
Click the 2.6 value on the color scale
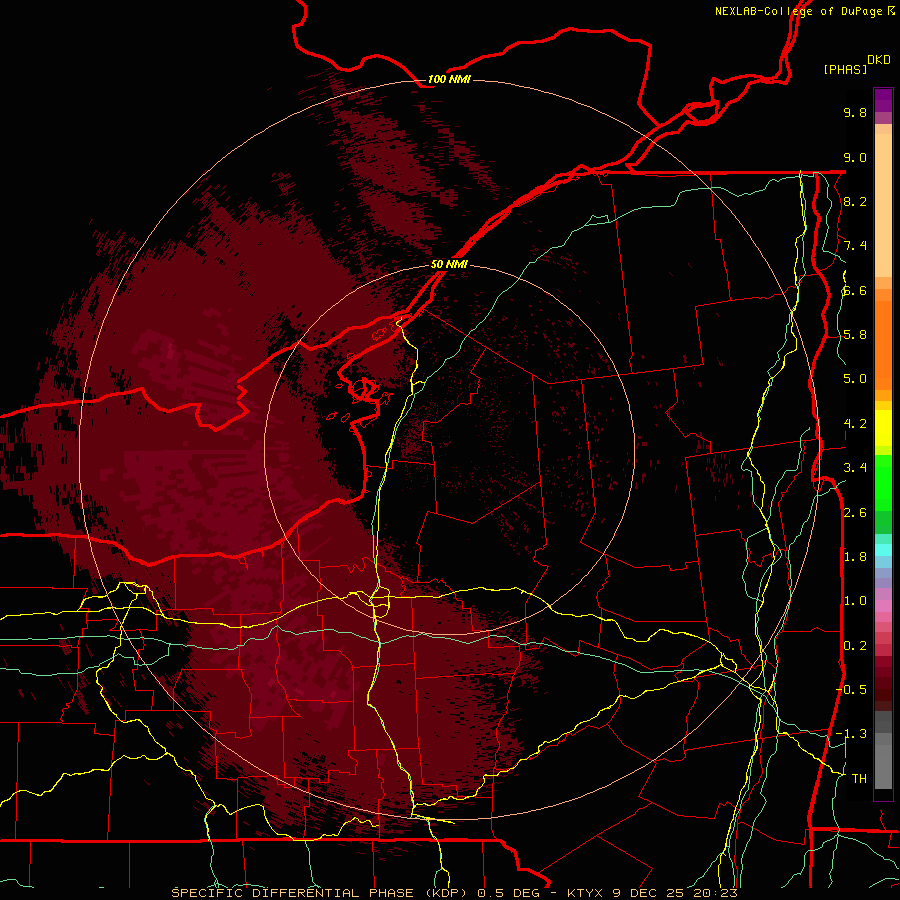tap(855, 512)
